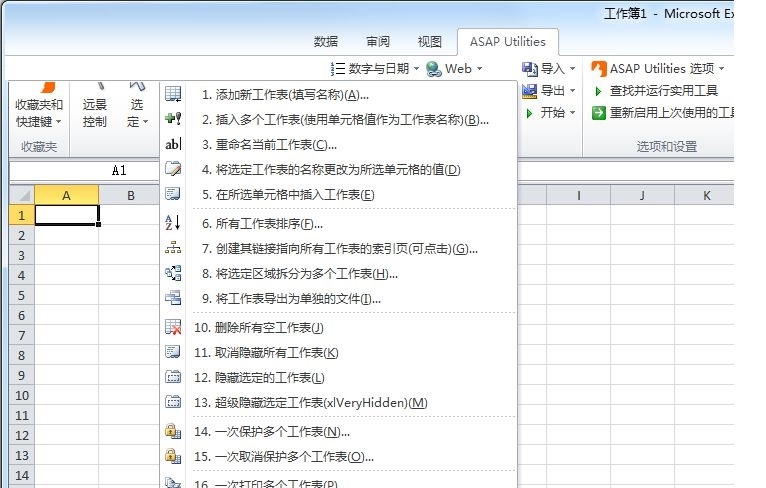The image size is (766, 488).
Task: Choose menu item 7 创建索引页
Action: pyautogui.click(x=339, y=249)
